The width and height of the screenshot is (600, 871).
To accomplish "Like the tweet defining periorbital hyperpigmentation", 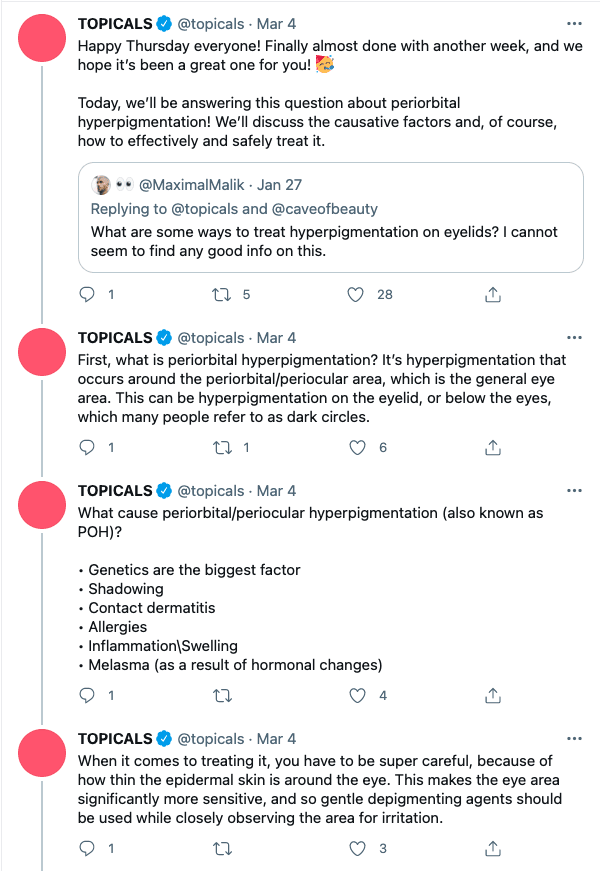I will coord(356,447).
